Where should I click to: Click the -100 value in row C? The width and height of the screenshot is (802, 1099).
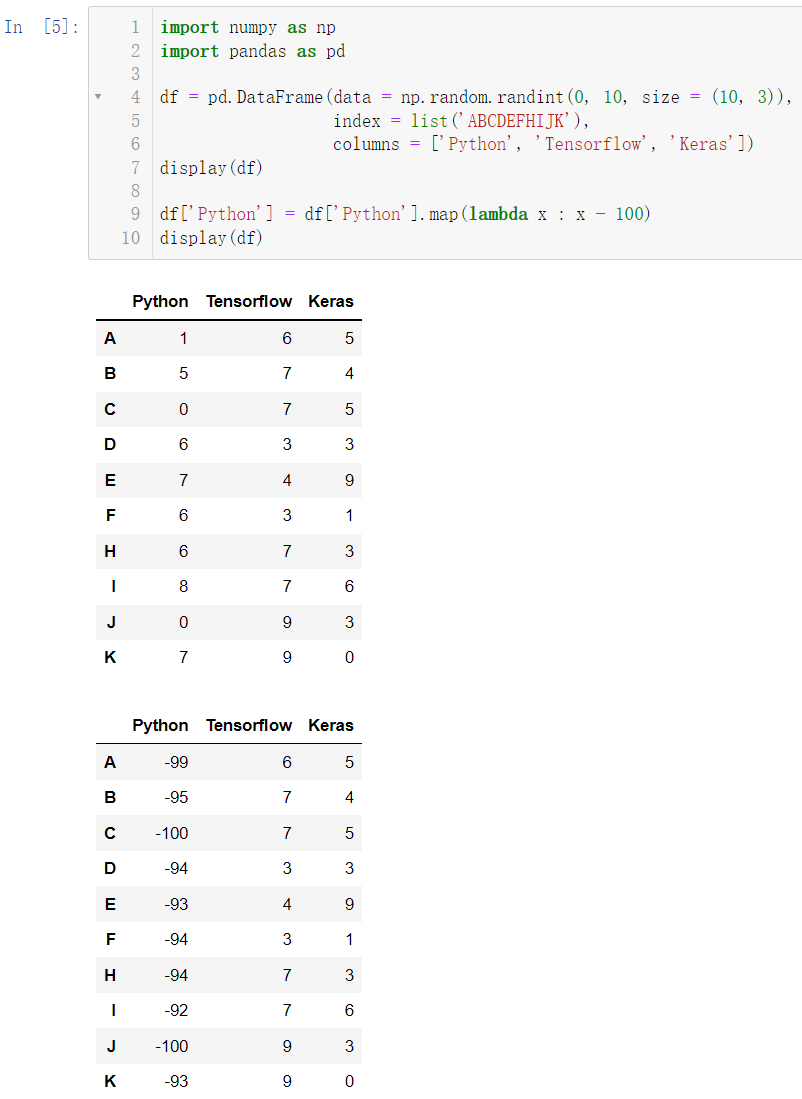[172, 833]
